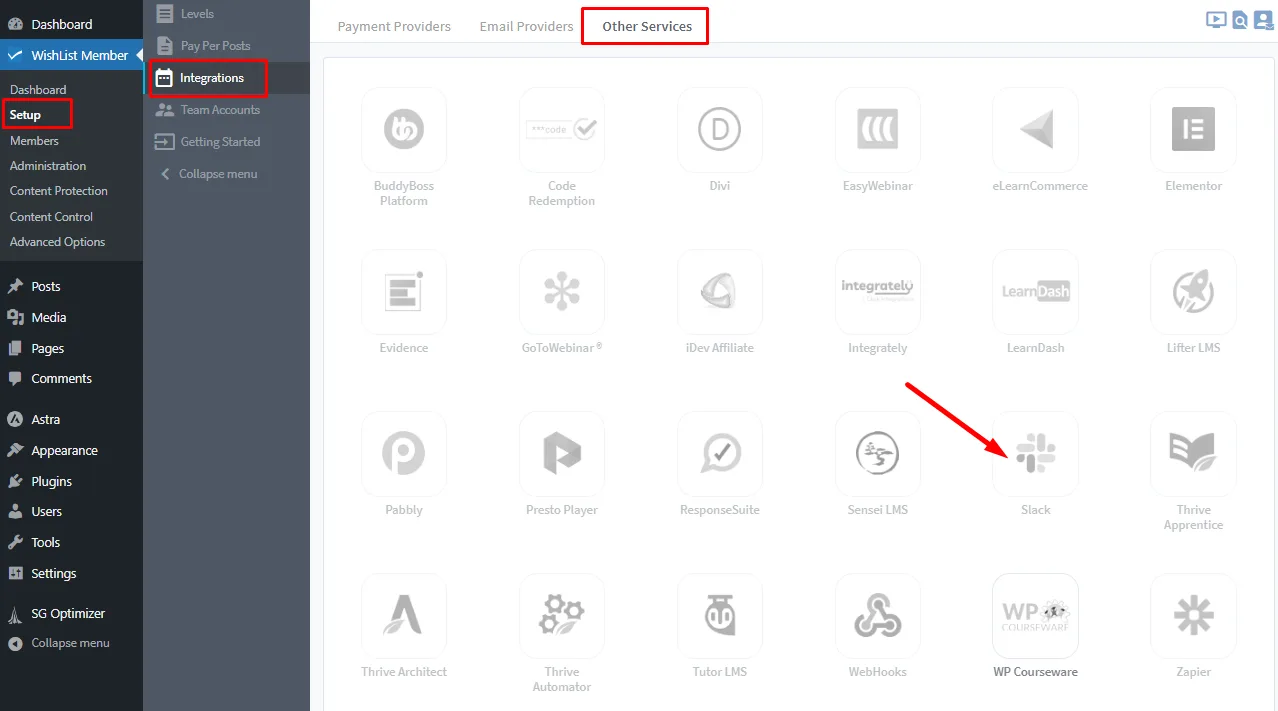Open the user with envelope icon
1278x711 pixels.
1263,20
